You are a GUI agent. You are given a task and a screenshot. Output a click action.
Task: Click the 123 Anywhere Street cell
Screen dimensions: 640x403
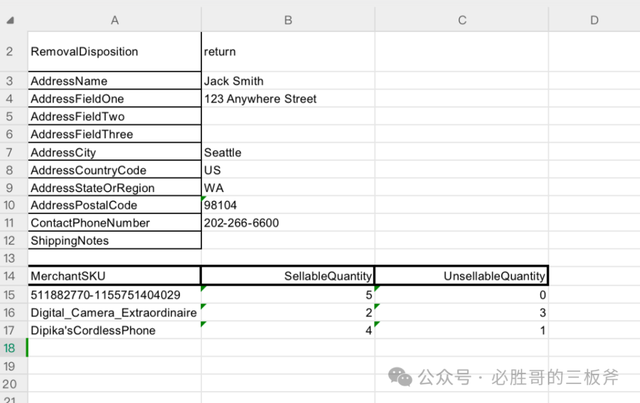288,99
